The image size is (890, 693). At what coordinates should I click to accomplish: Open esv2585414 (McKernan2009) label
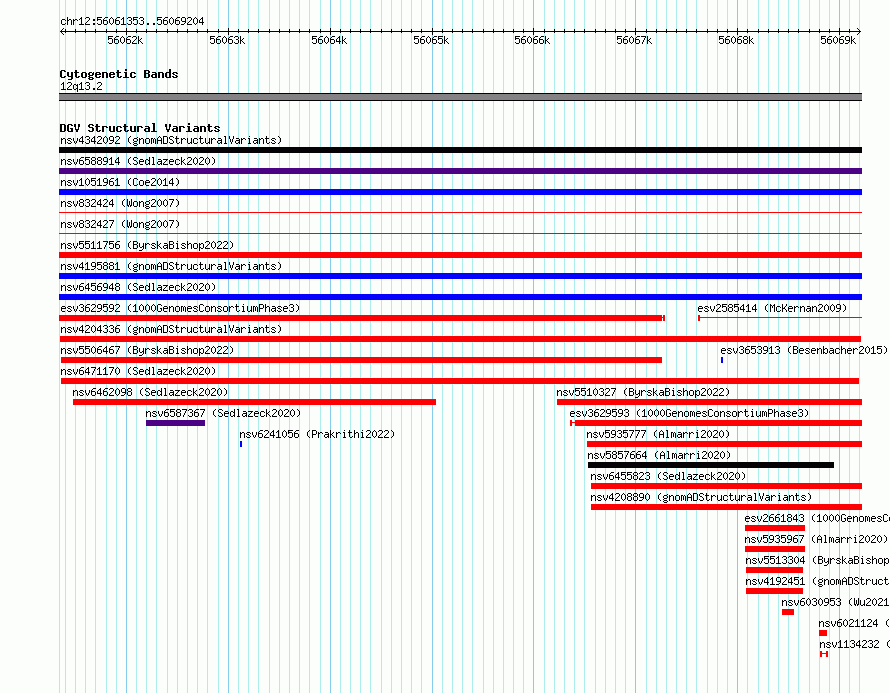pyautogui.click(x=772, y=308)
